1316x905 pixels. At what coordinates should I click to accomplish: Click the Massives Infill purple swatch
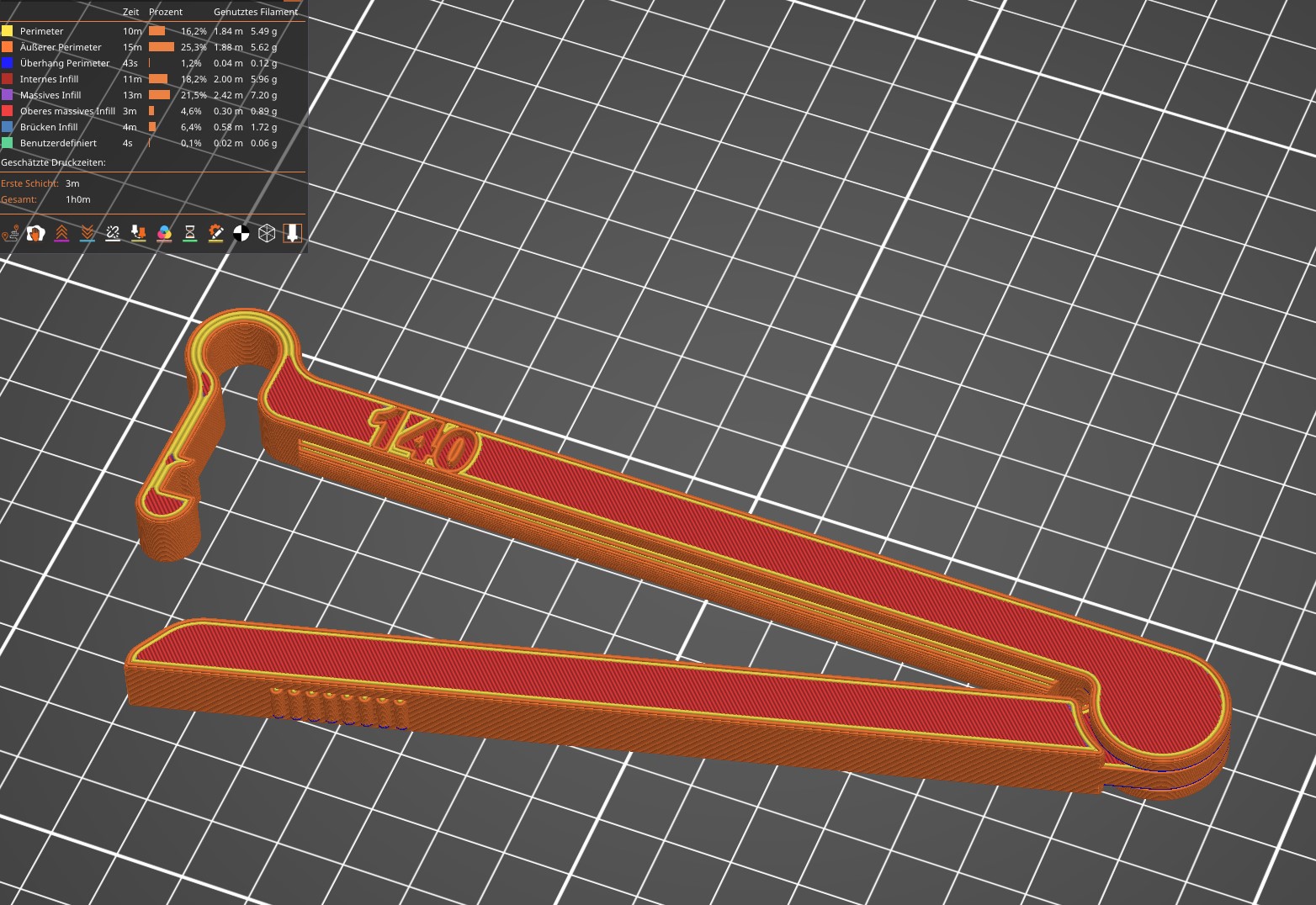point(7,95)
